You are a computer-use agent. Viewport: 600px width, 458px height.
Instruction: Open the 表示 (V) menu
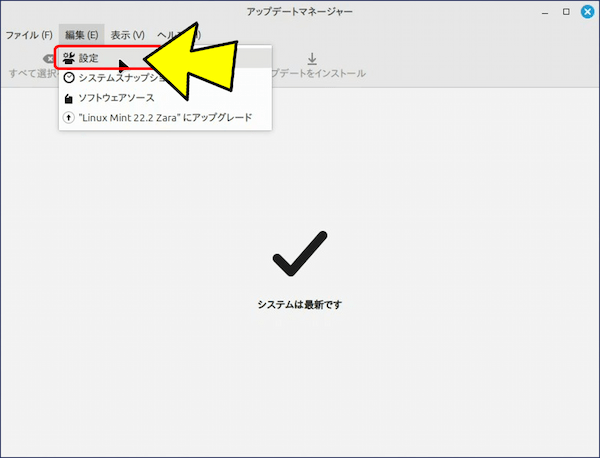click(x=127, y=35)
